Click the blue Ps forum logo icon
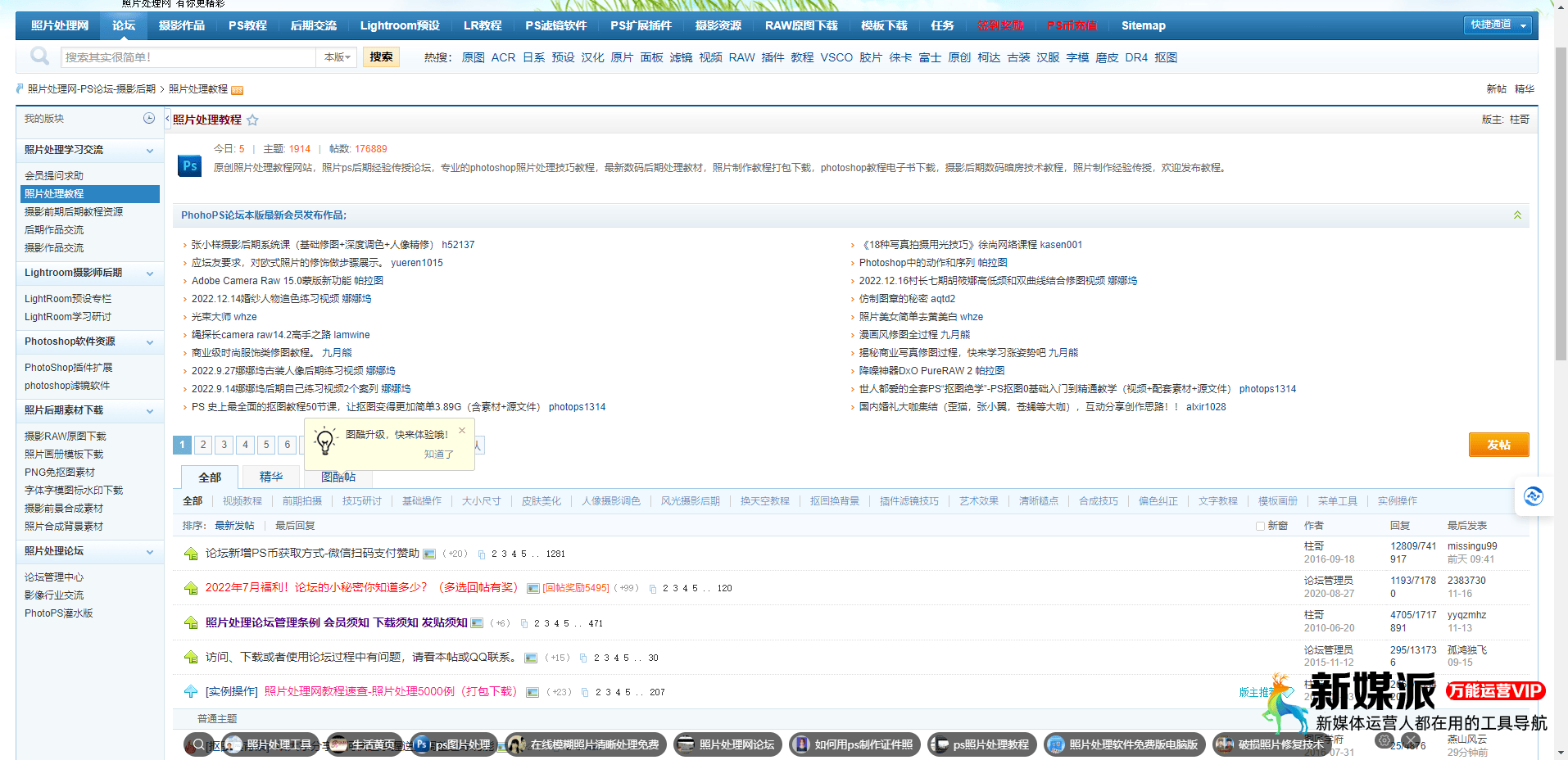 click(190, 165)
